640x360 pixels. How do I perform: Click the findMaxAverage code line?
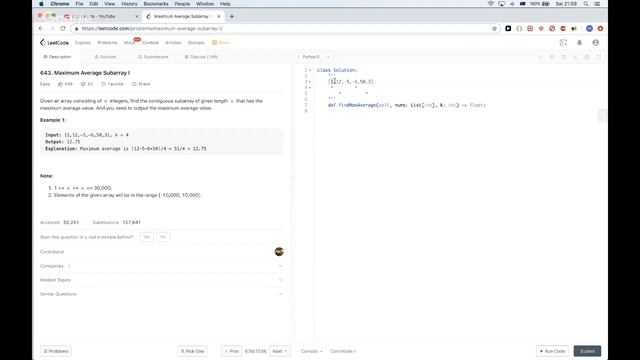tap(407, 105)
